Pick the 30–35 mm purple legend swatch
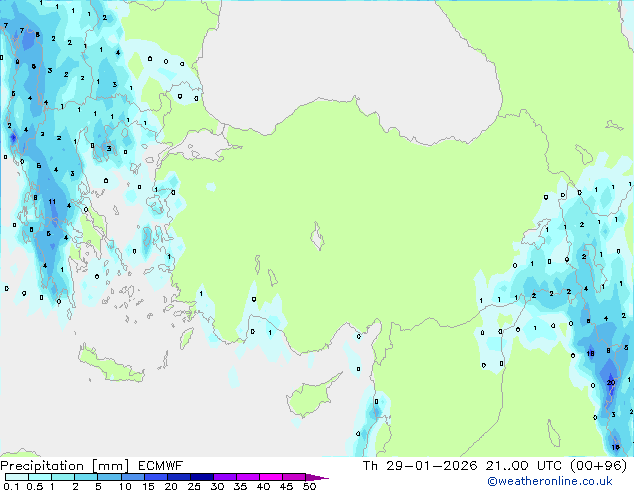 coord(225,477)
